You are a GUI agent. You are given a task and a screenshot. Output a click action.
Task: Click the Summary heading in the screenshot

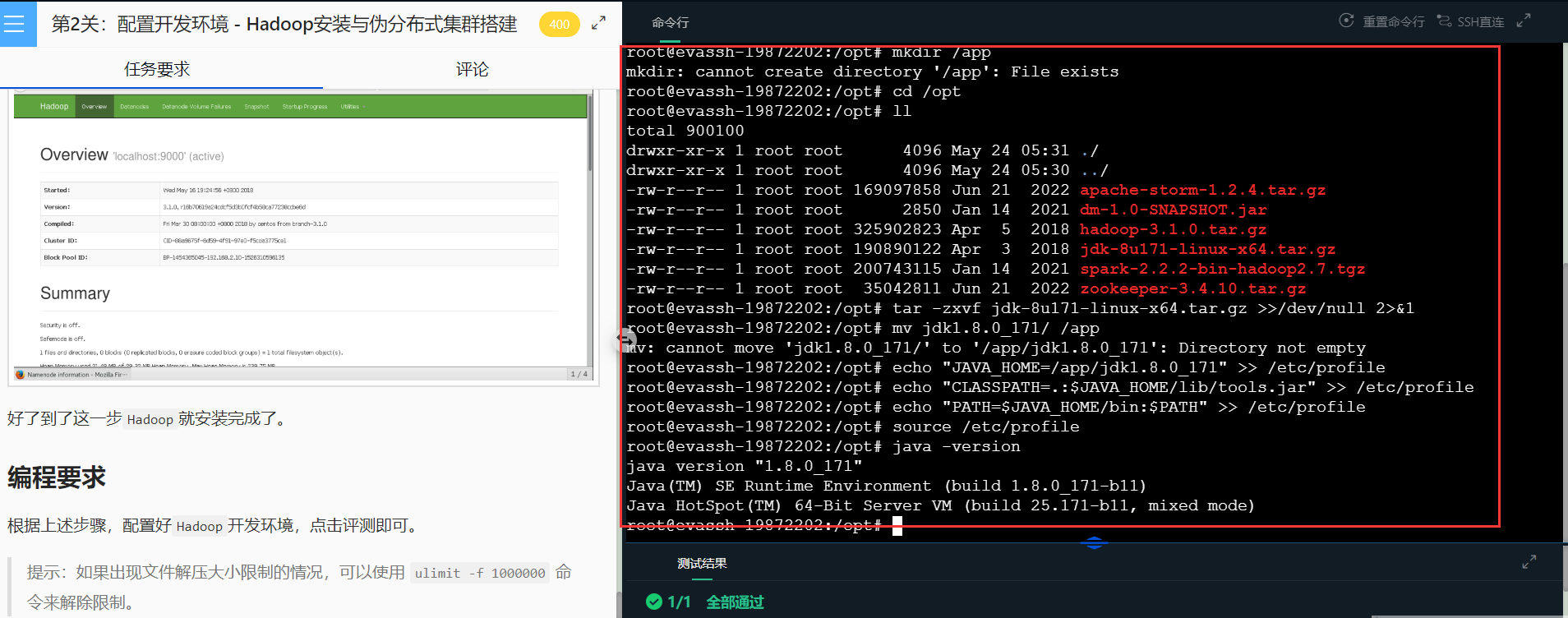point(75,293)
